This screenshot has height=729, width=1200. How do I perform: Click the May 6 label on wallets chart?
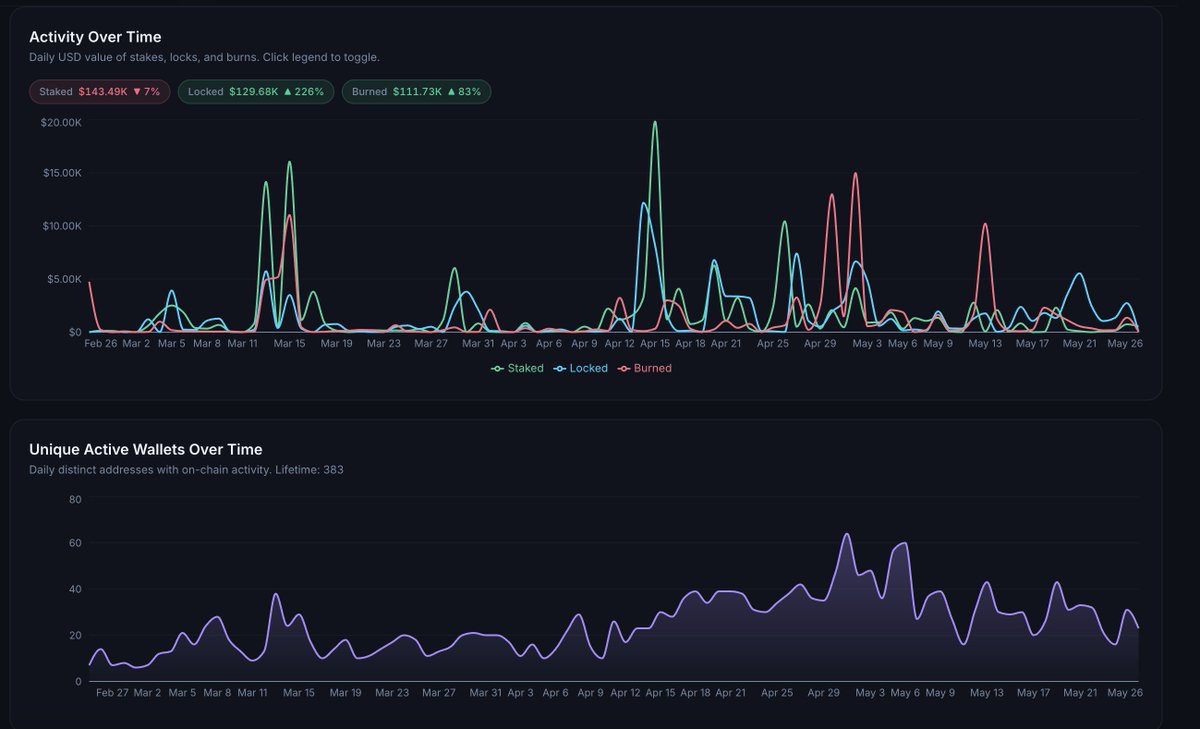[905, 692]
